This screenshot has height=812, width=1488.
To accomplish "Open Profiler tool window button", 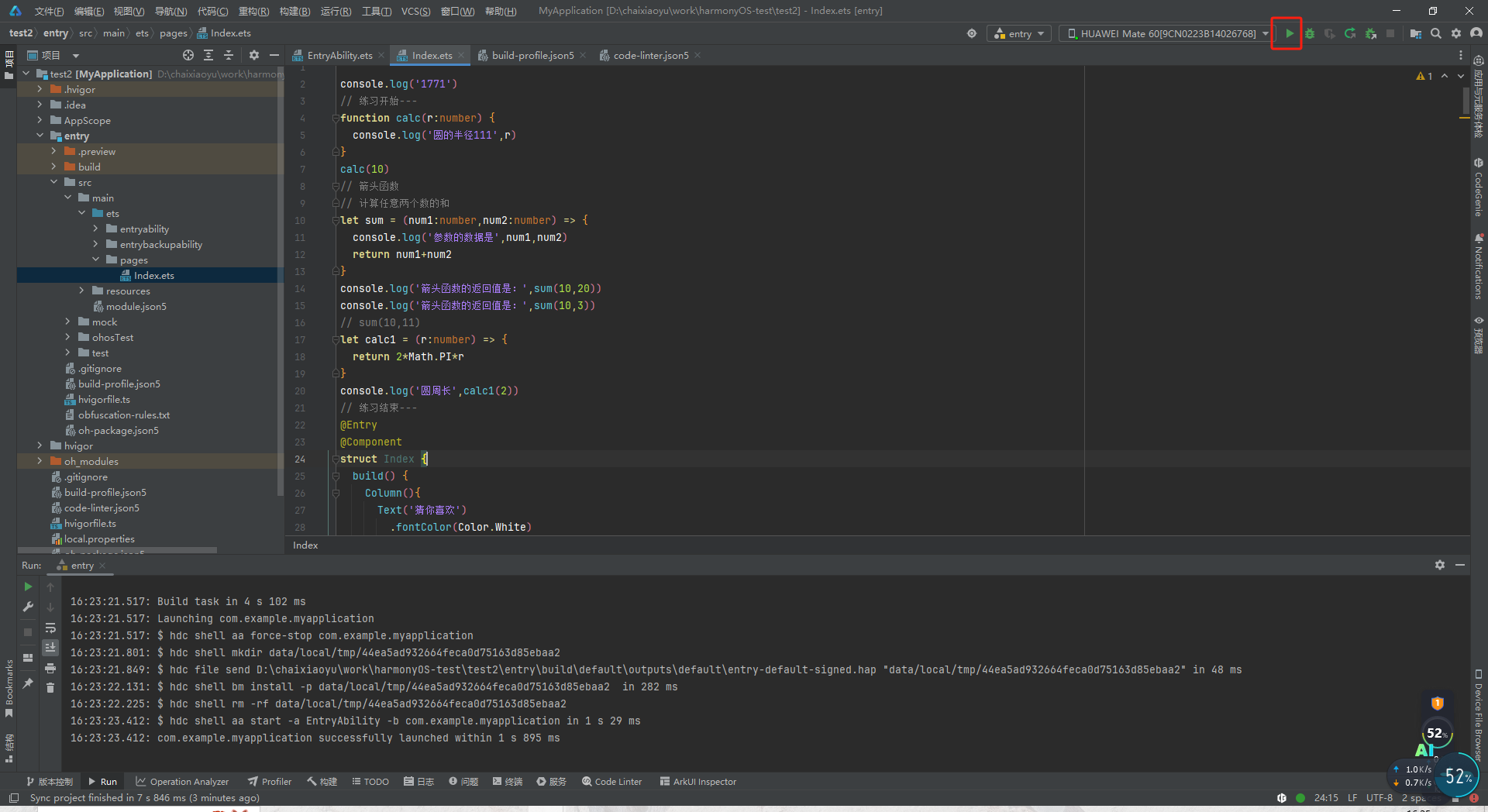I will click(x=270, y=781).
